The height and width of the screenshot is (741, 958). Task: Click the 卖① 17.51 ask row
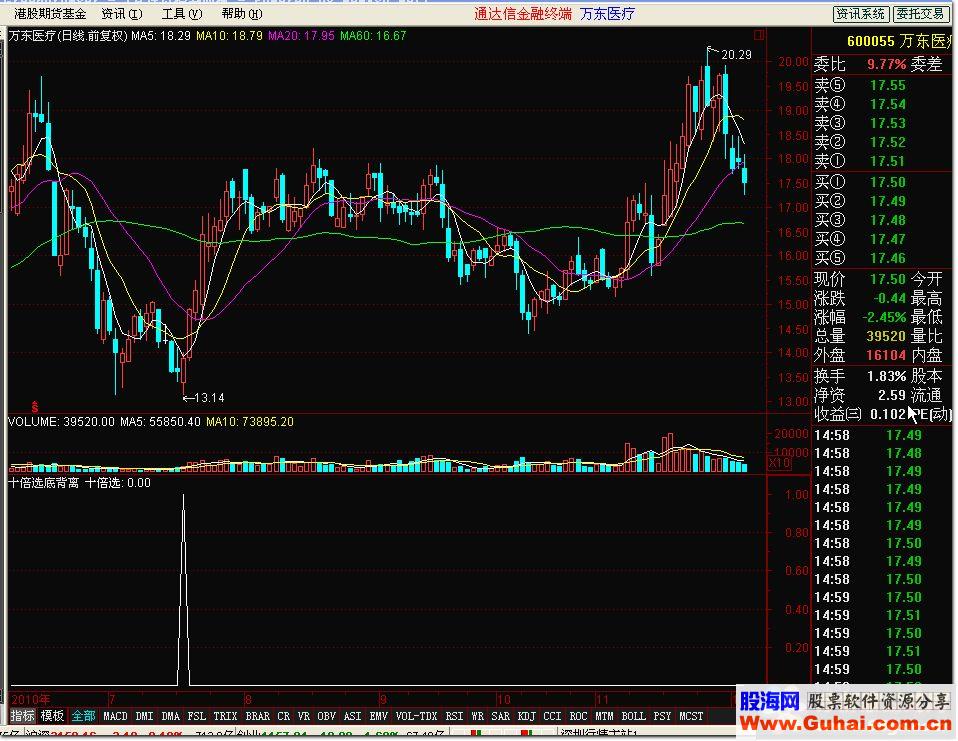pyautogui.click(x=860, y=161)
